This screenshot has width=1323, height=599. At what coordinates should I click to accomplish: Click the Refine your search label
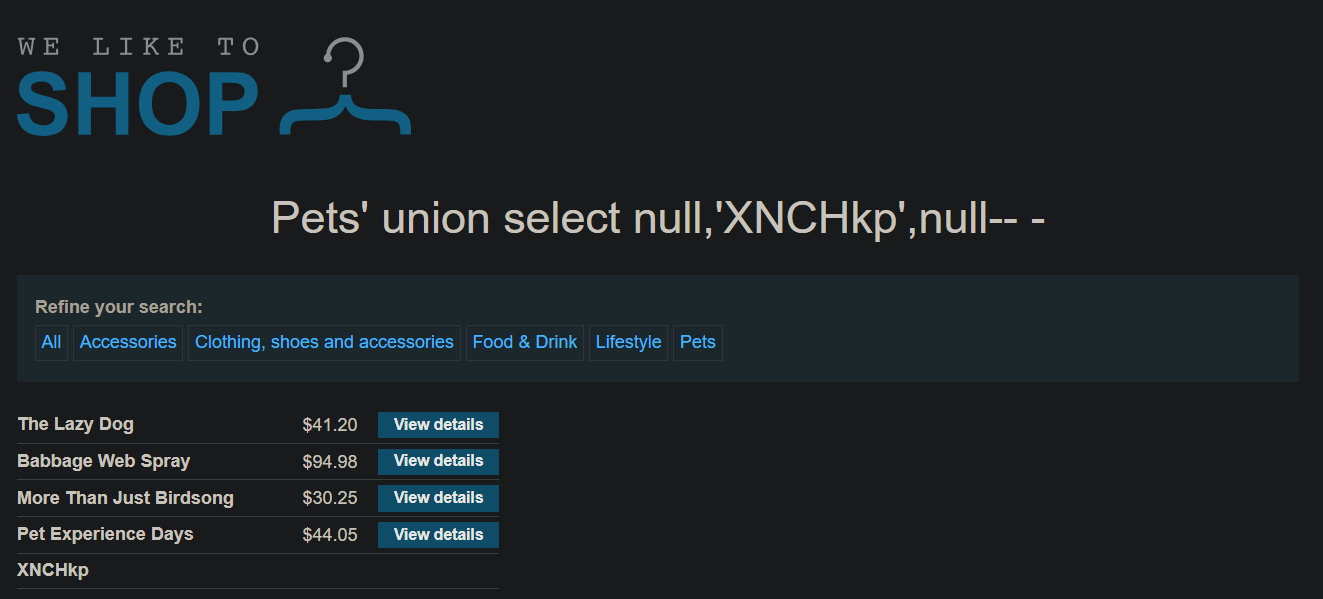(119, 307)
